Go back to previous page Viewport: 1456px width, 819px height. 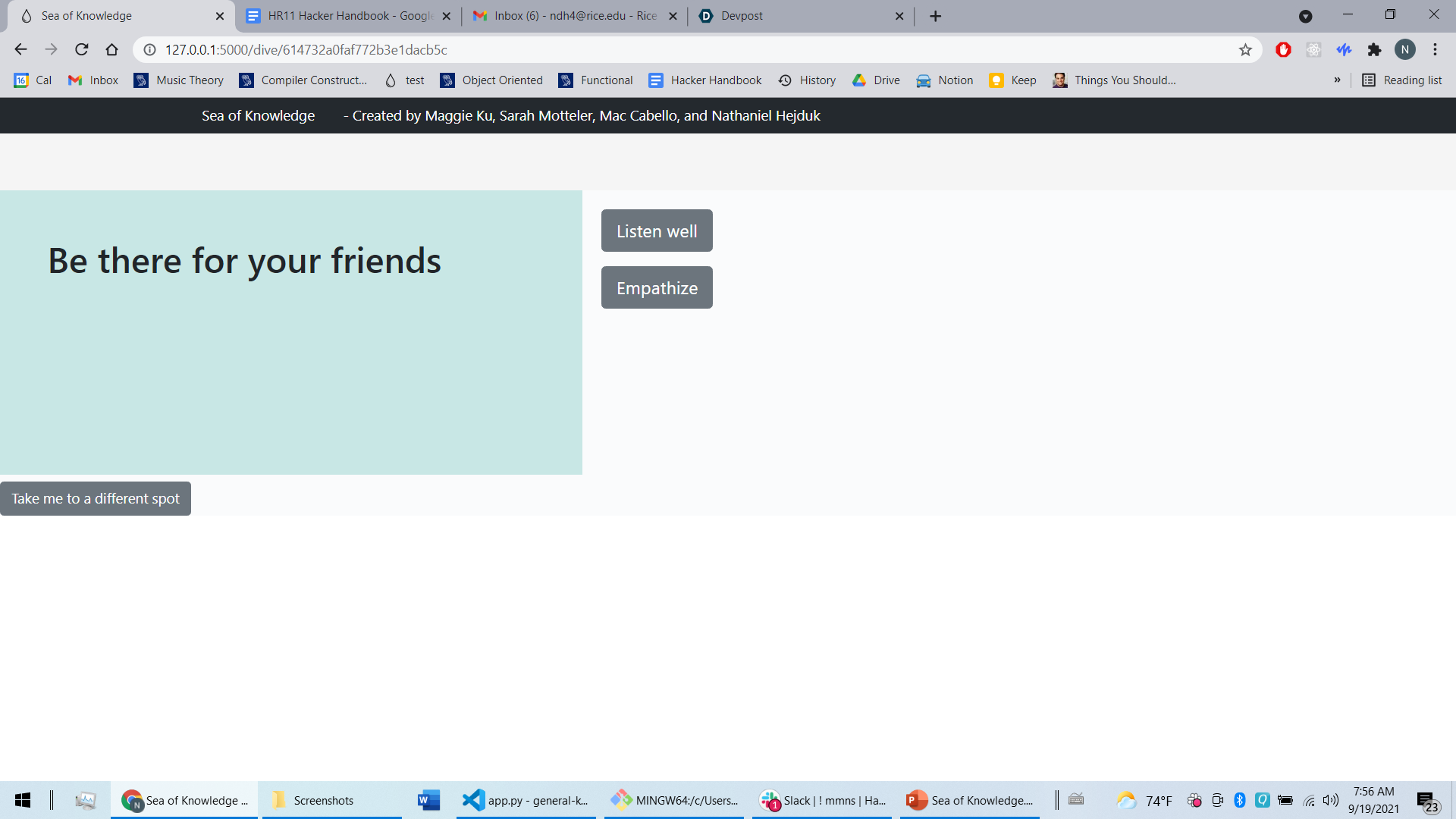click(20, 50)
